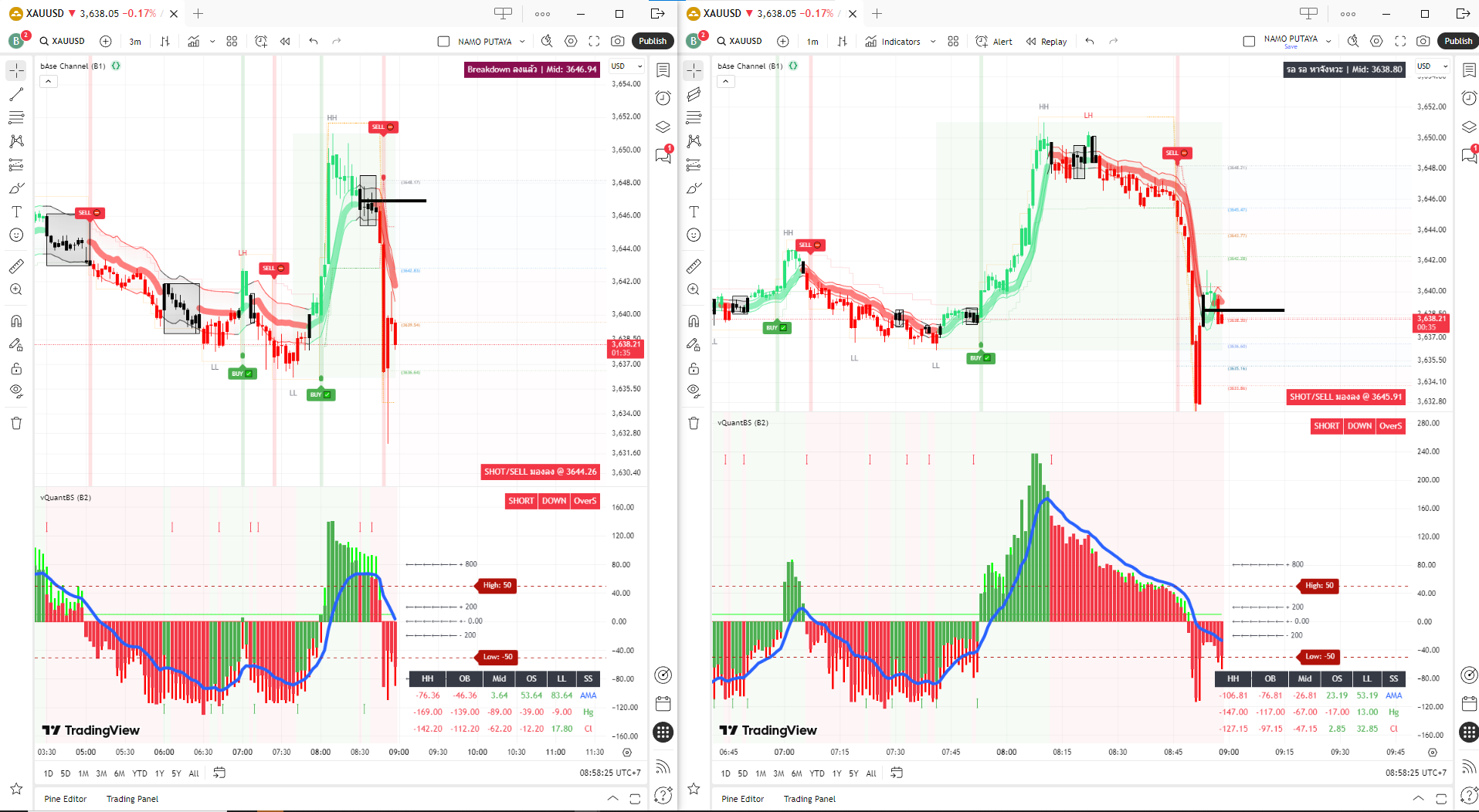This screenshot has width=1479, height=812.
Task: Collapse the bAse Channel legend on left chart
Action: click(x=49, y=81)
